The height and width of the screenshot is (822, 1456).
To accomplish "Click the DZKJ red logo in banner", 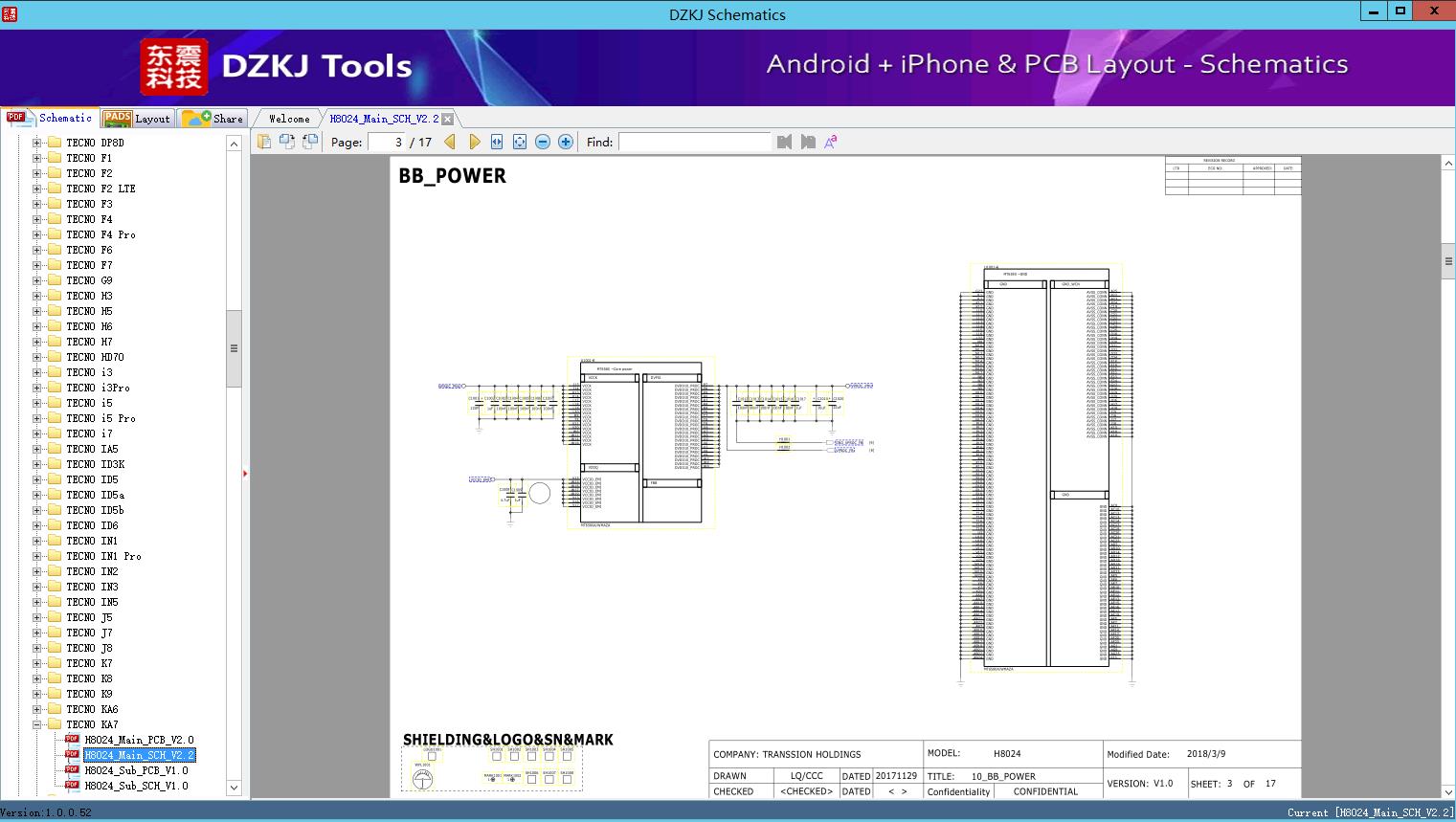I will (x=174, y=67).
